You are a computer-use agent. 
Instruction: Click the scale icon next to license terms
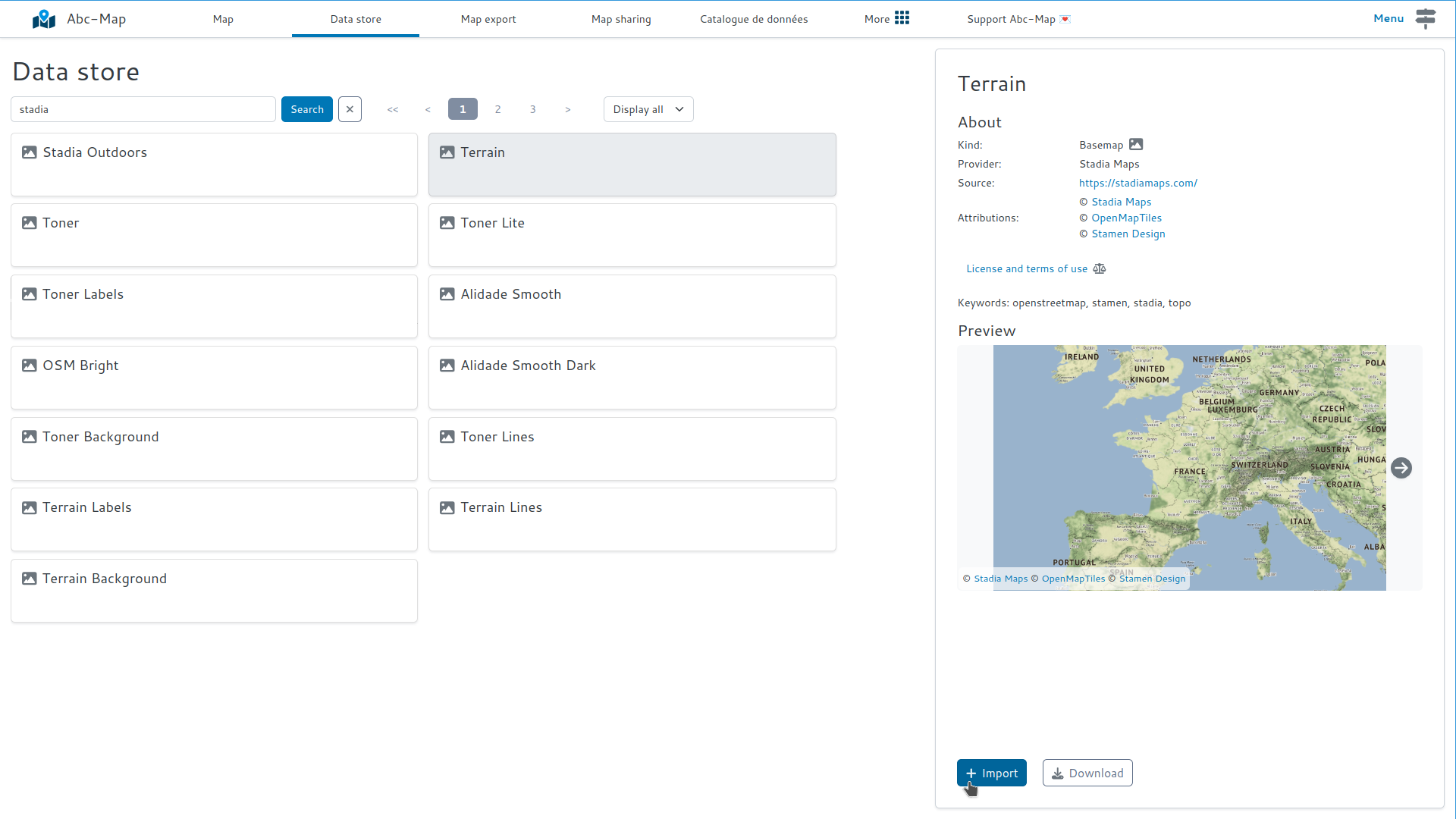[1100, 268]
